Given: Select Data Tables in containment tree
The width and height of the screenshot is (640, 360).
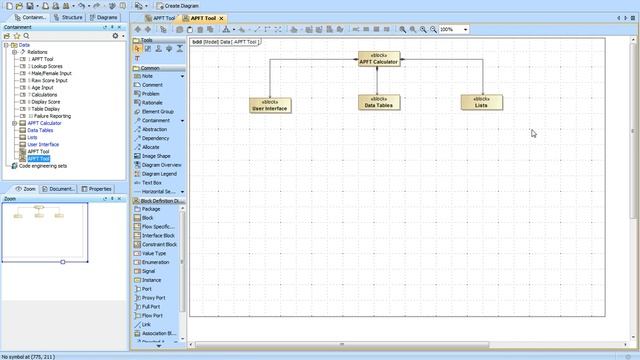Looking at the screenshot, I should point(40,130).
